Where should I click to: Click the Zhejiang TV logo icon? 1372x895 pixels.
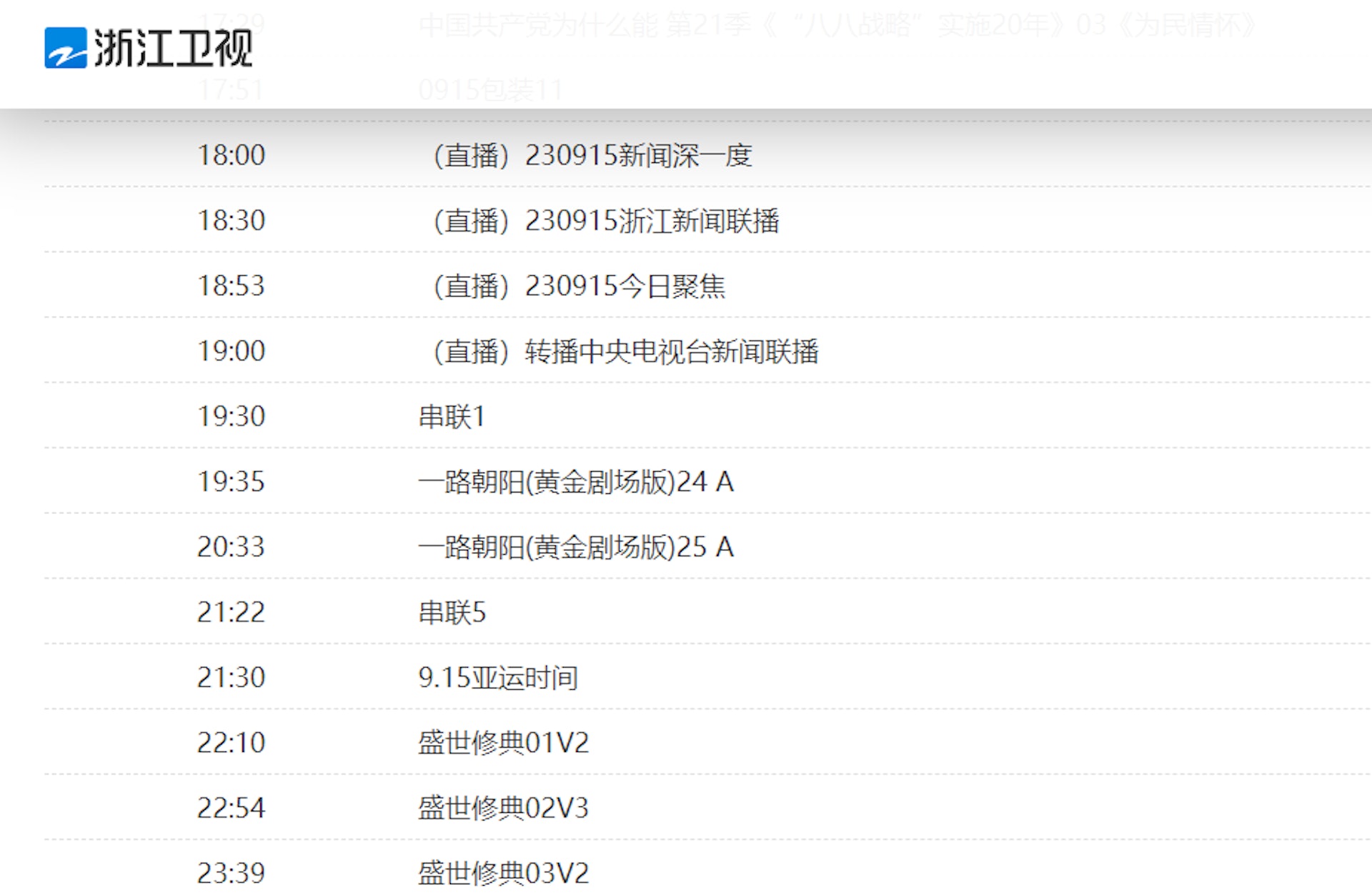[65, 48]
